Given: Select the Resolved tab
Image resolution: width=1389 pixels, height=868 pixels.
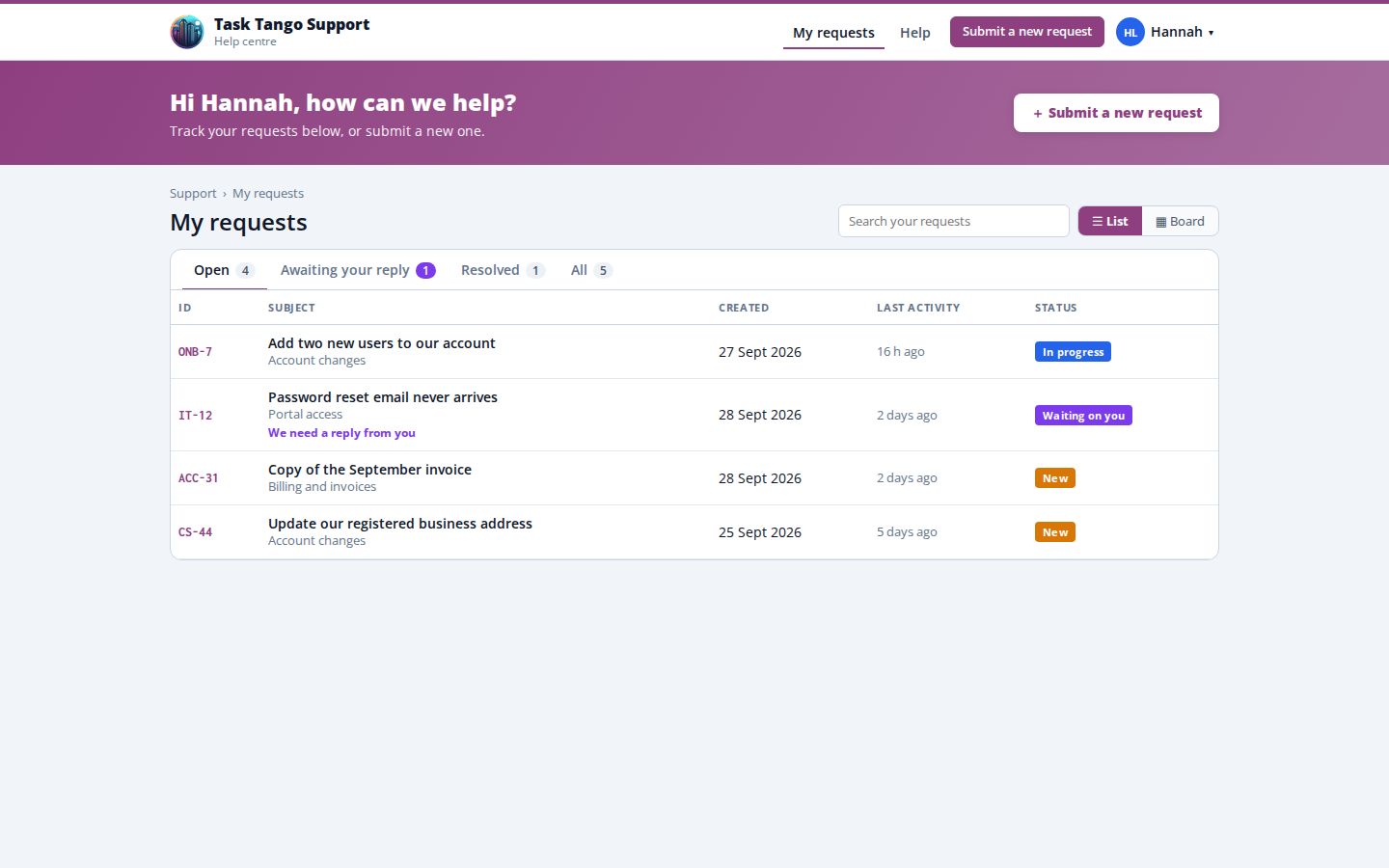Looking at the screenshot, I should click(x=503, y=270).
